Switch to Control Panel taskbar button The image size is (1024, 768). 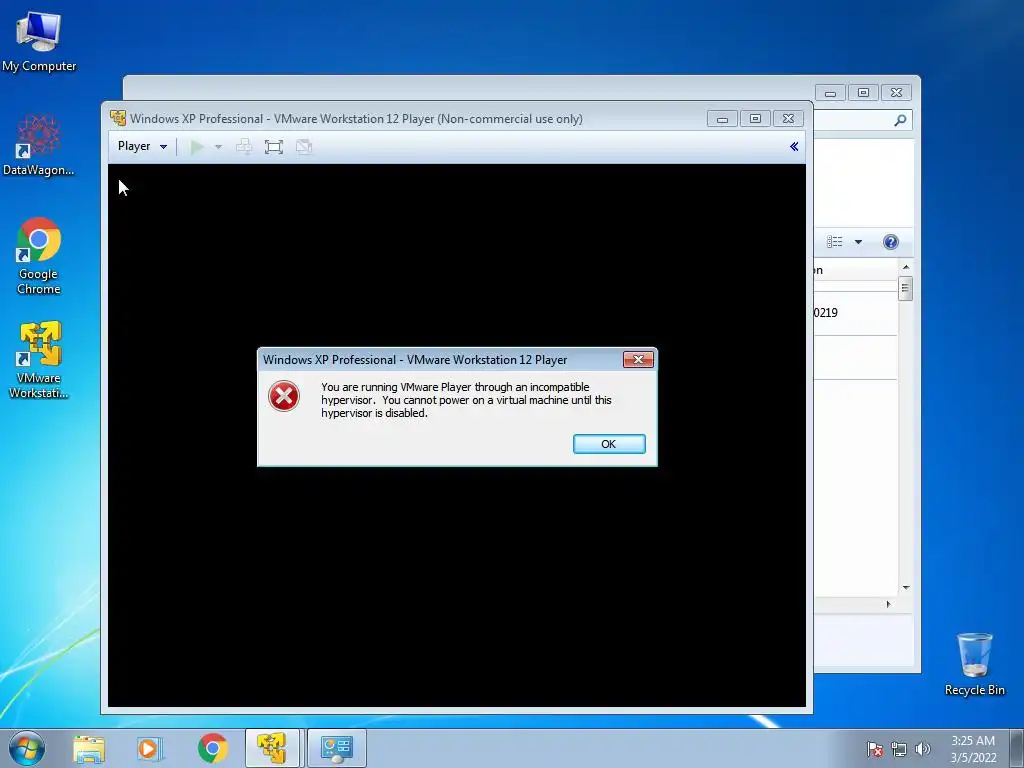[x=337, y=748]
